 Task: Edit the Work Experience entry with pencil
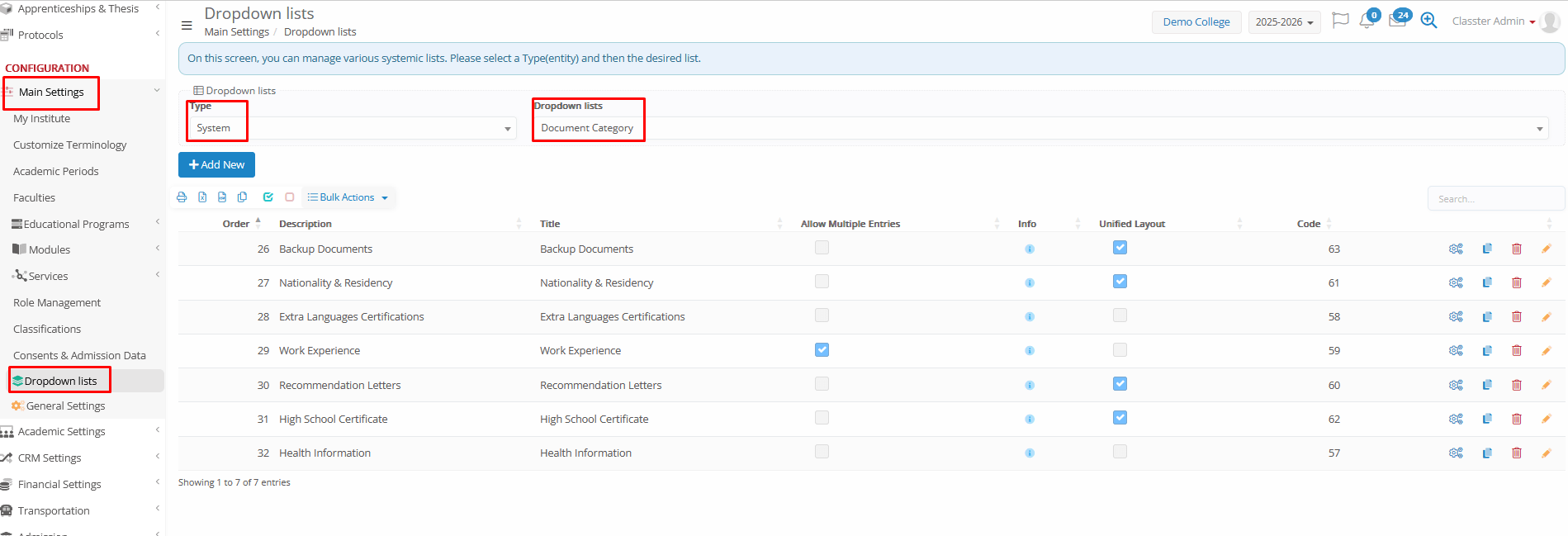click(1546, 351)
